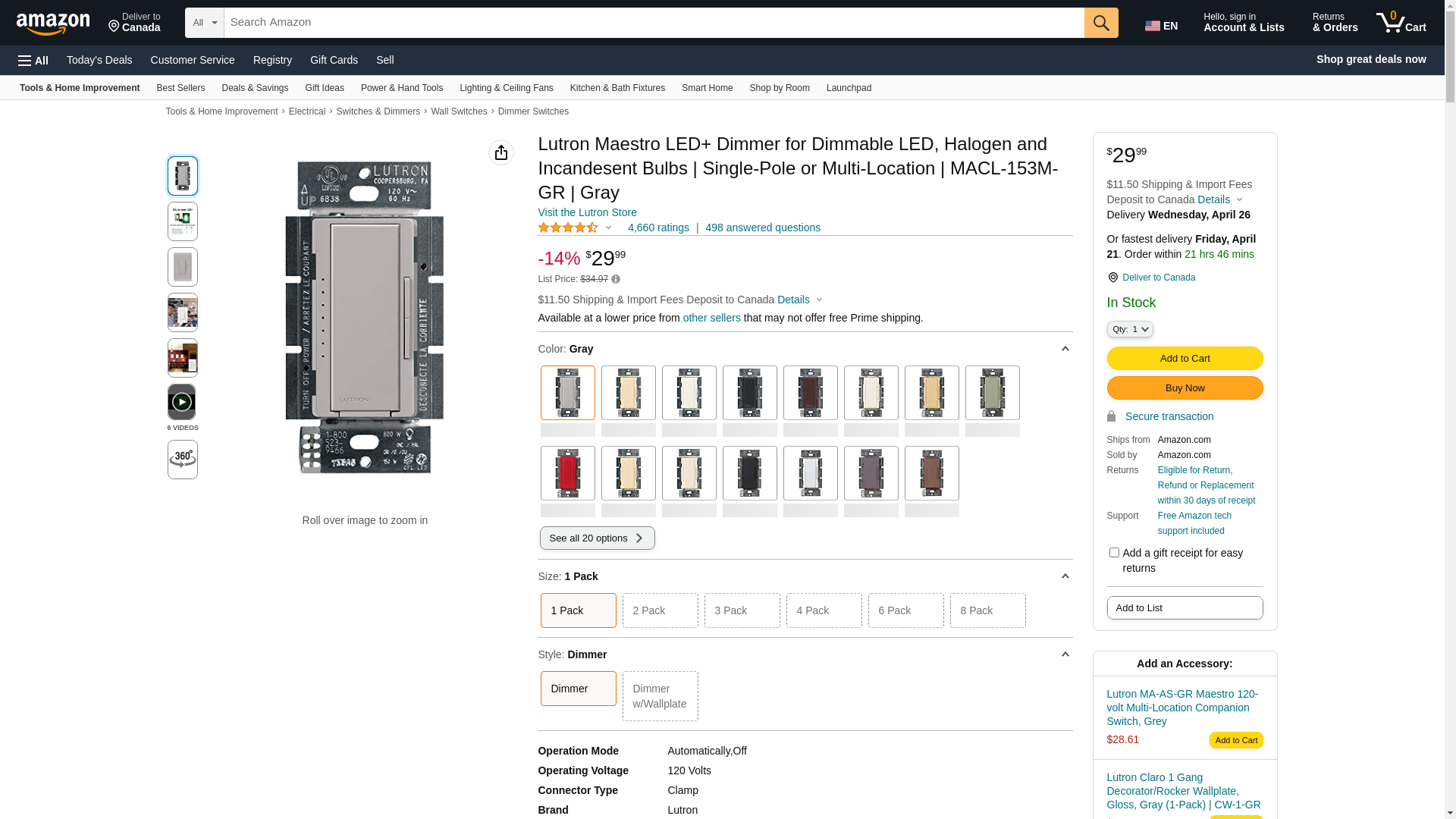Open the All hamburger menu
Screen dimensions: 1456x819
click(x=33, y=61)
